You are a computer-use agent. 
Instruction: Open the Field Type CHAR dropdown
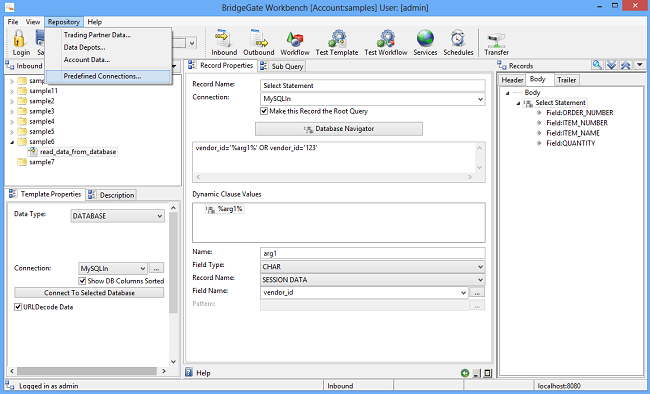point(480,267)
